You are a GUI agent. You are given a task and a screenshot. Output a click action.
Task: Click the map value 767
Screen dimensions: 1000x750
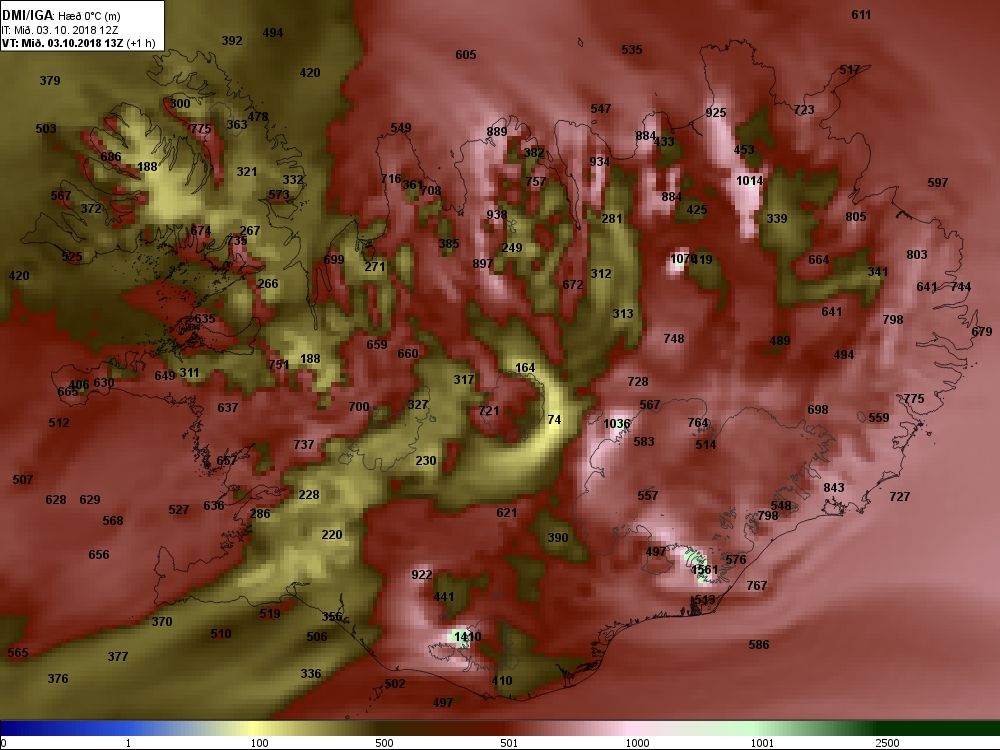pyautogui.click(x=756, y=585)
